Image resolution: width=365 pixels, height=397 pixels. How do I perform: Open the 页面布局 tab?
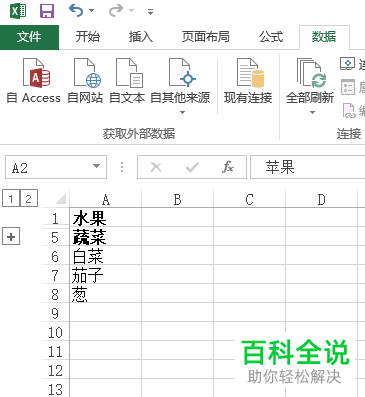(x=206, y=37)
